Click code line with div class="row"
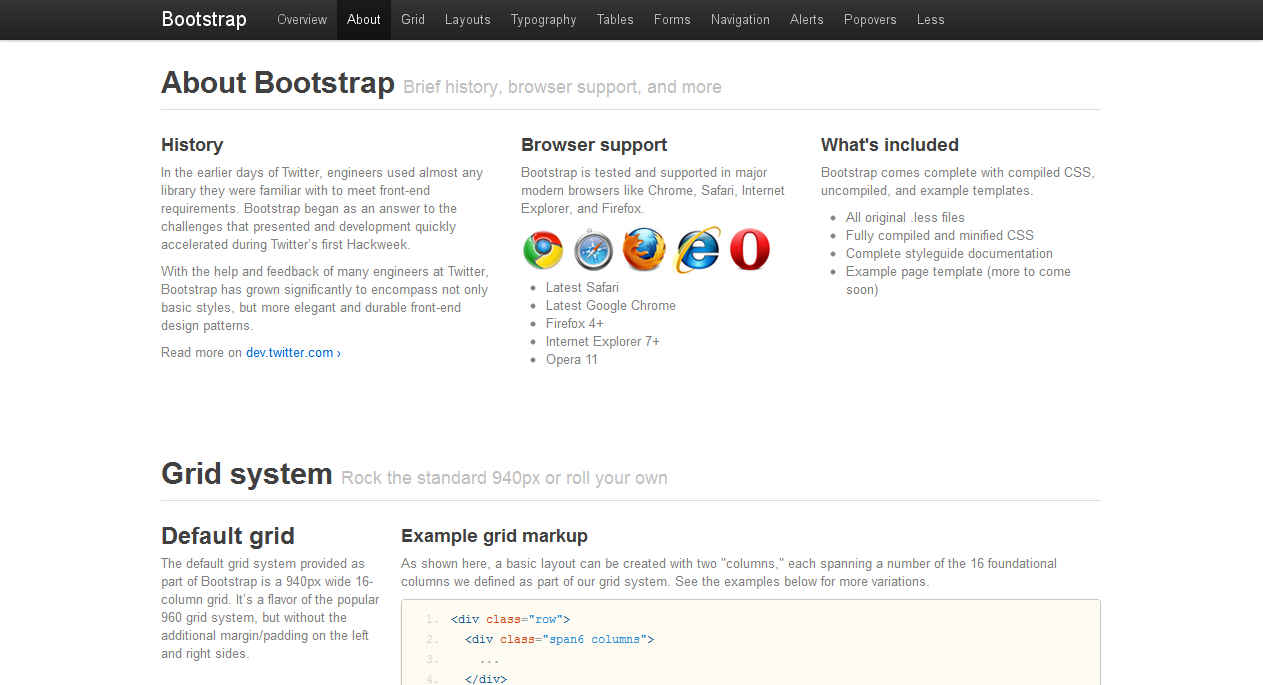Image resolution: width=1263 pixels, height=685 pixels. [510, 619]
